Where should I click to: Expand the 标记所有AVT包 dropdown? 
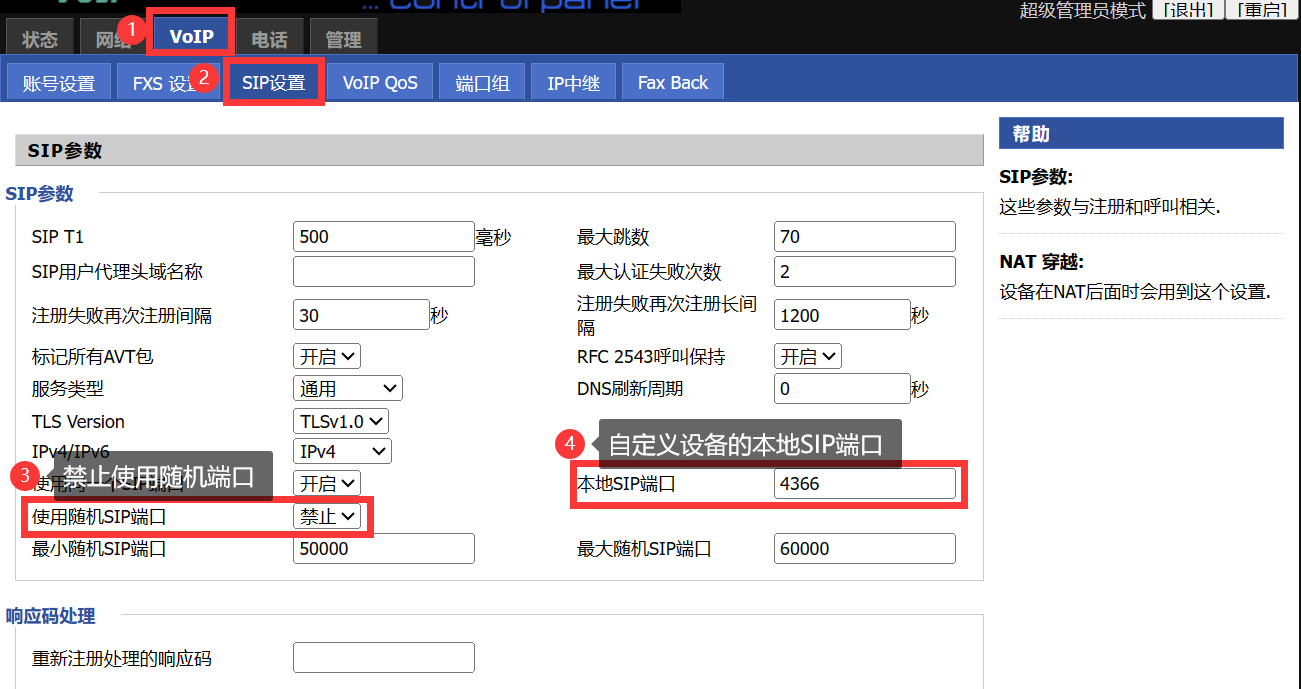(327, 357)
